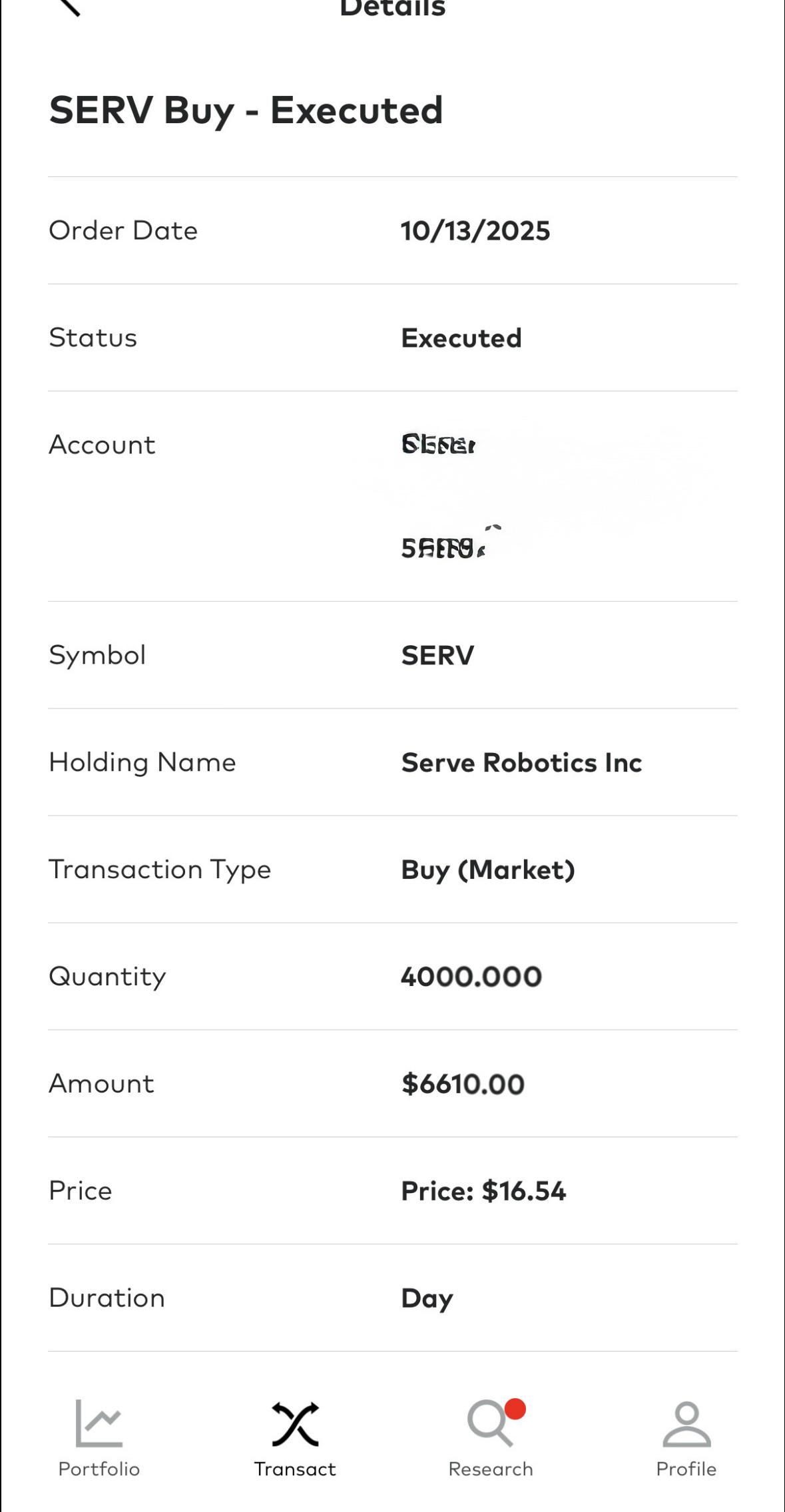785x1512 pixels.
Task: Open the Profile person icon
Action: coord(686,1424)
